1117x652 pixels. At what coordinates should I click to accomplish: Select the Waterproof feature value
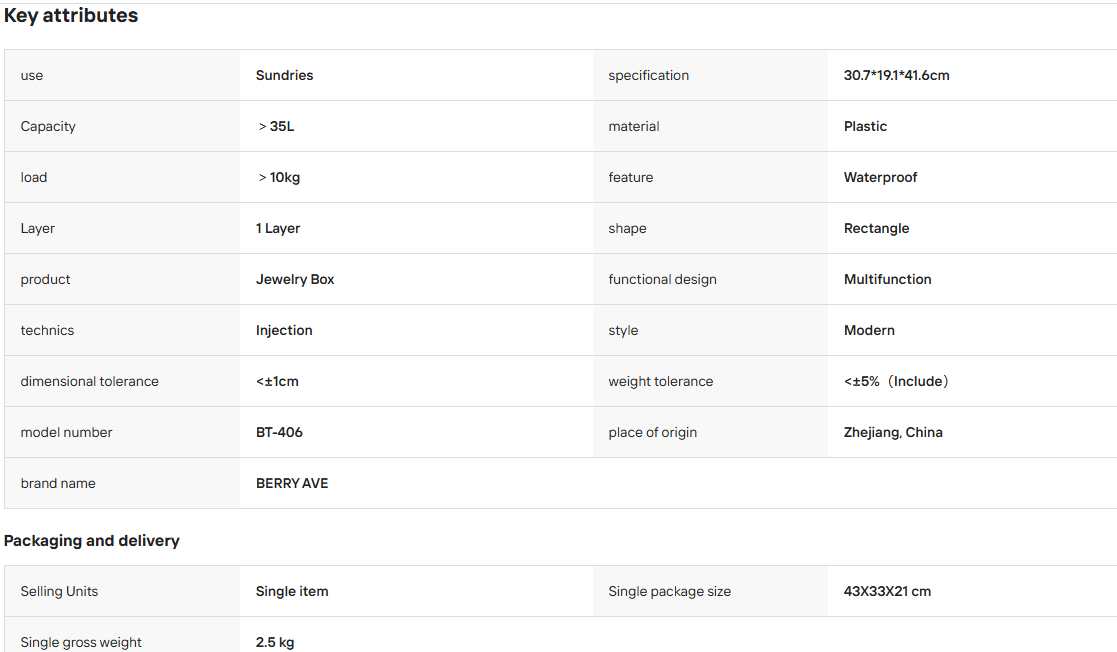click(x=880, y=177)
